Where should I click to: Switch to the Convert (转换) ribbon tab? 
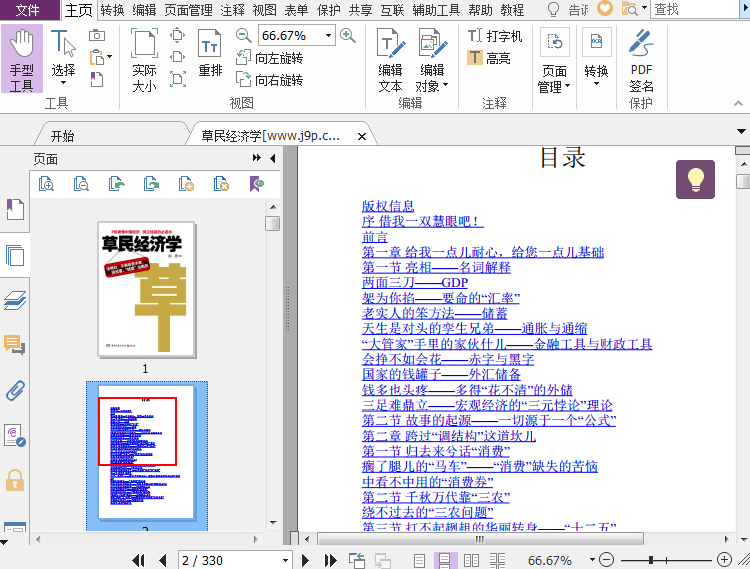(x=112, y=10)
